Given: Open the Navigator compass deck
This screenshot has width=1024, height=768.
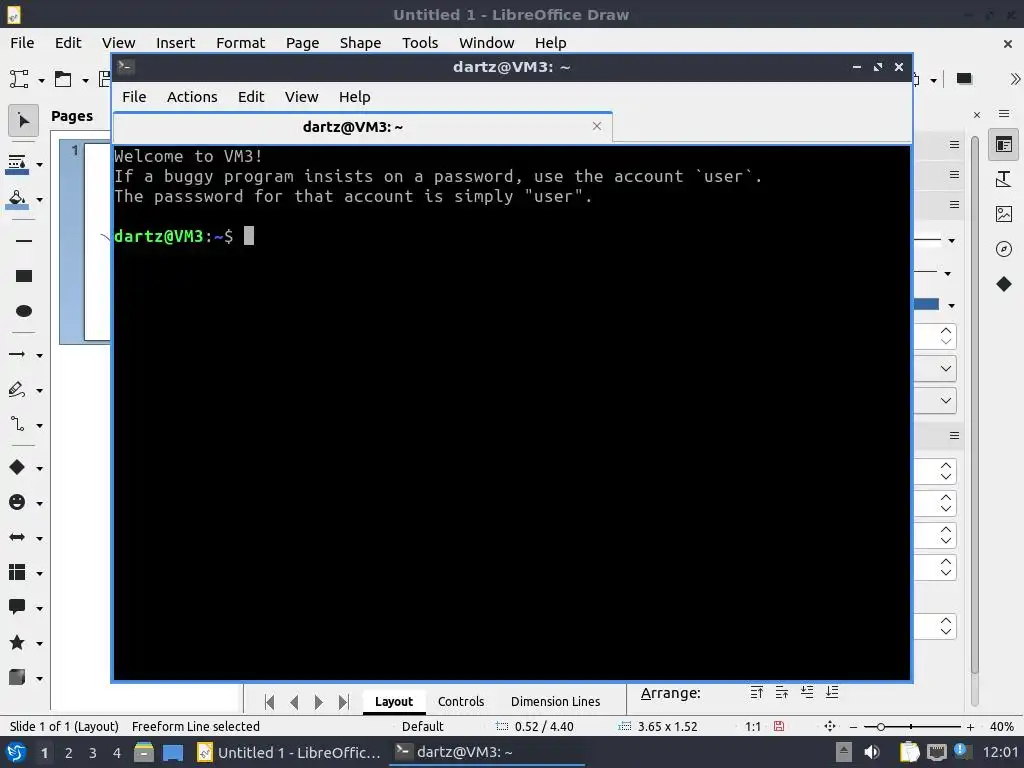Looking at the screenshot, I should pos(1004,249).
